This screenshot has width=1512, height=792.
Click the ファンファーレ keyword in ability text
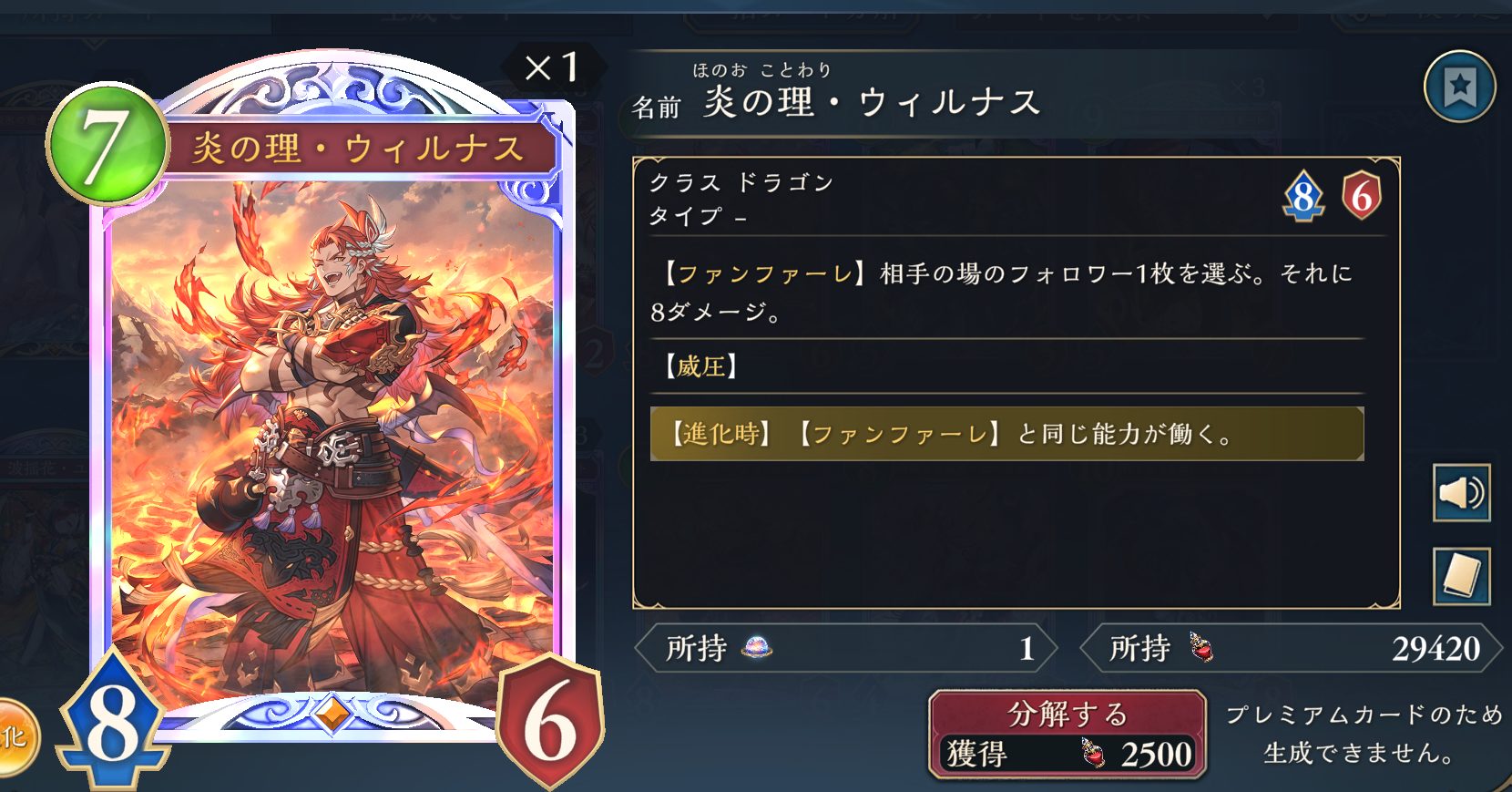pyautogui.click(x=765, y=273)
